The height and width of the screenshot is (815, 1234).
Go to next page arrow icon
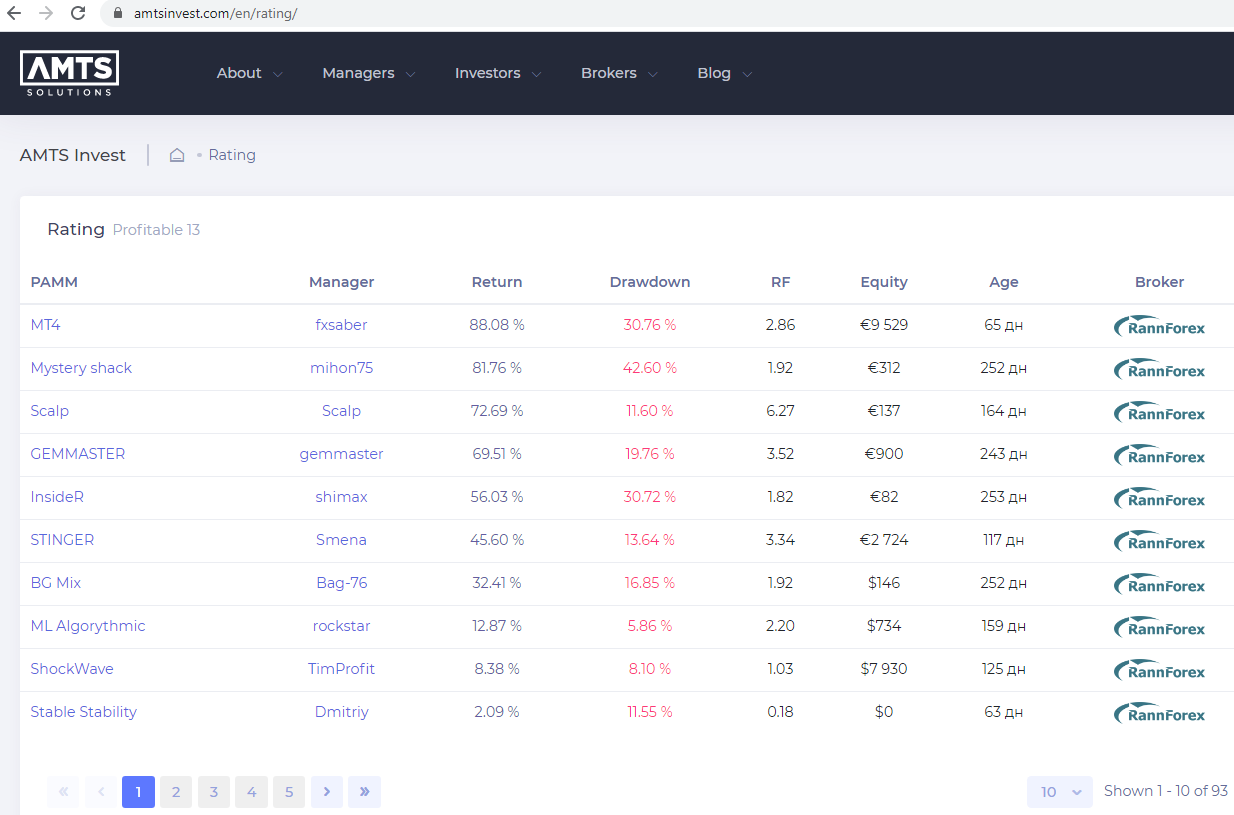[326, 792]
